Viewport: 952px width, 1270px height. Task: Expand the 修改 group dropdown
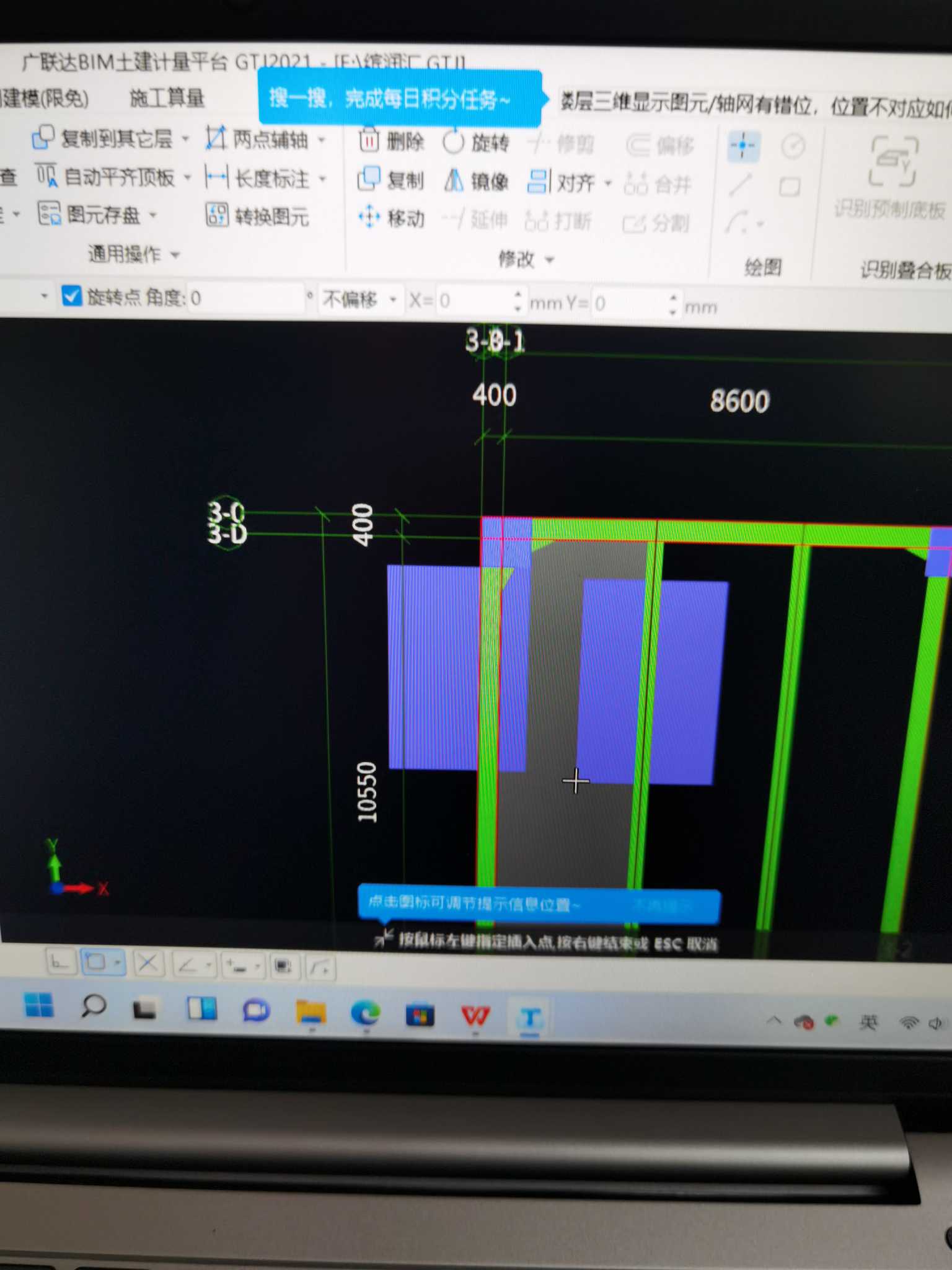(x=550, y=260)
